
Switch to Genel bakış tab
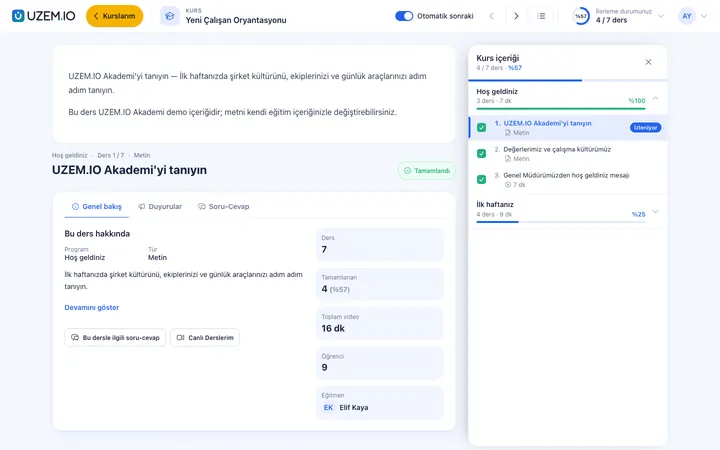(x=96, y=207)
